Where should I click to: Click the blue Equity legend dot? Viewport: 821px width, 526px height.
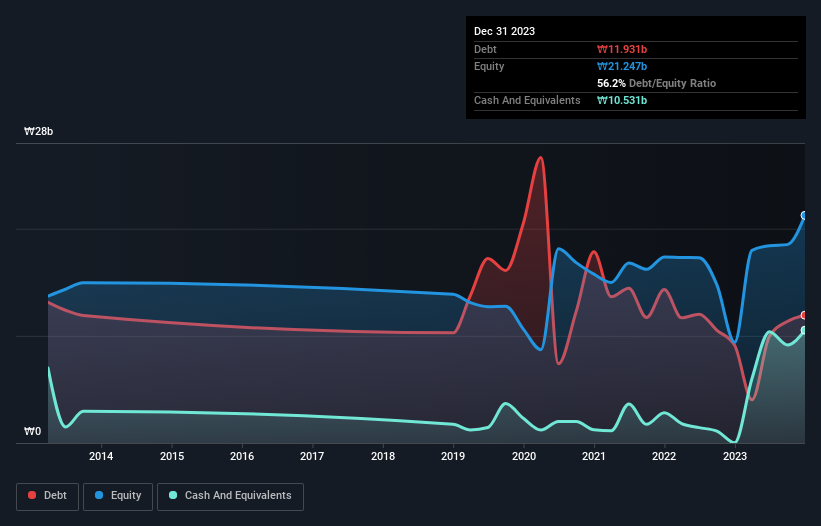tap(99, 495)
